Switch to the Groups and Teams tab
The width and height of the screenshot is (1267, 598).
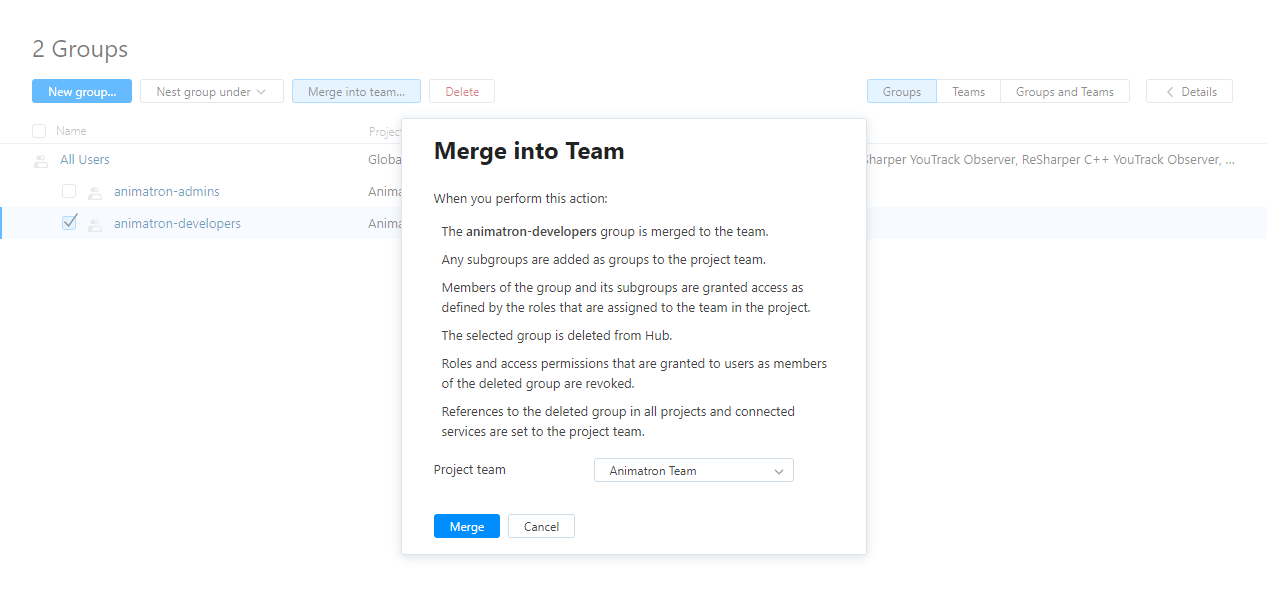(1064, 91)
